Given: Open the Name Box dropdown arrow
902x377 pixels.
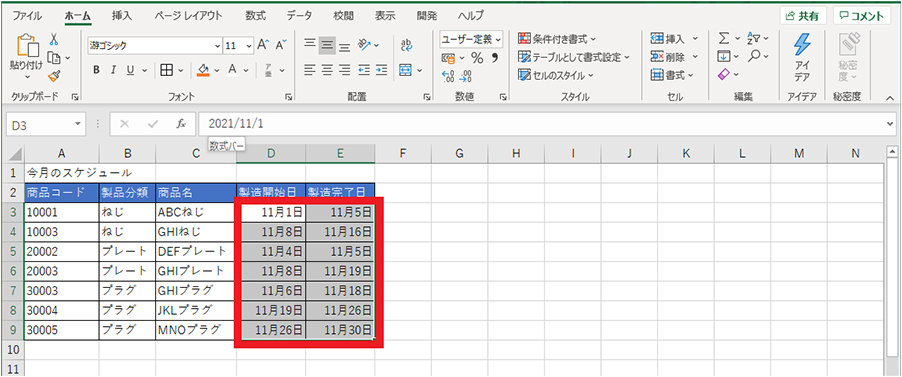Looking at the screenshot, I should [x=78, y=124].
